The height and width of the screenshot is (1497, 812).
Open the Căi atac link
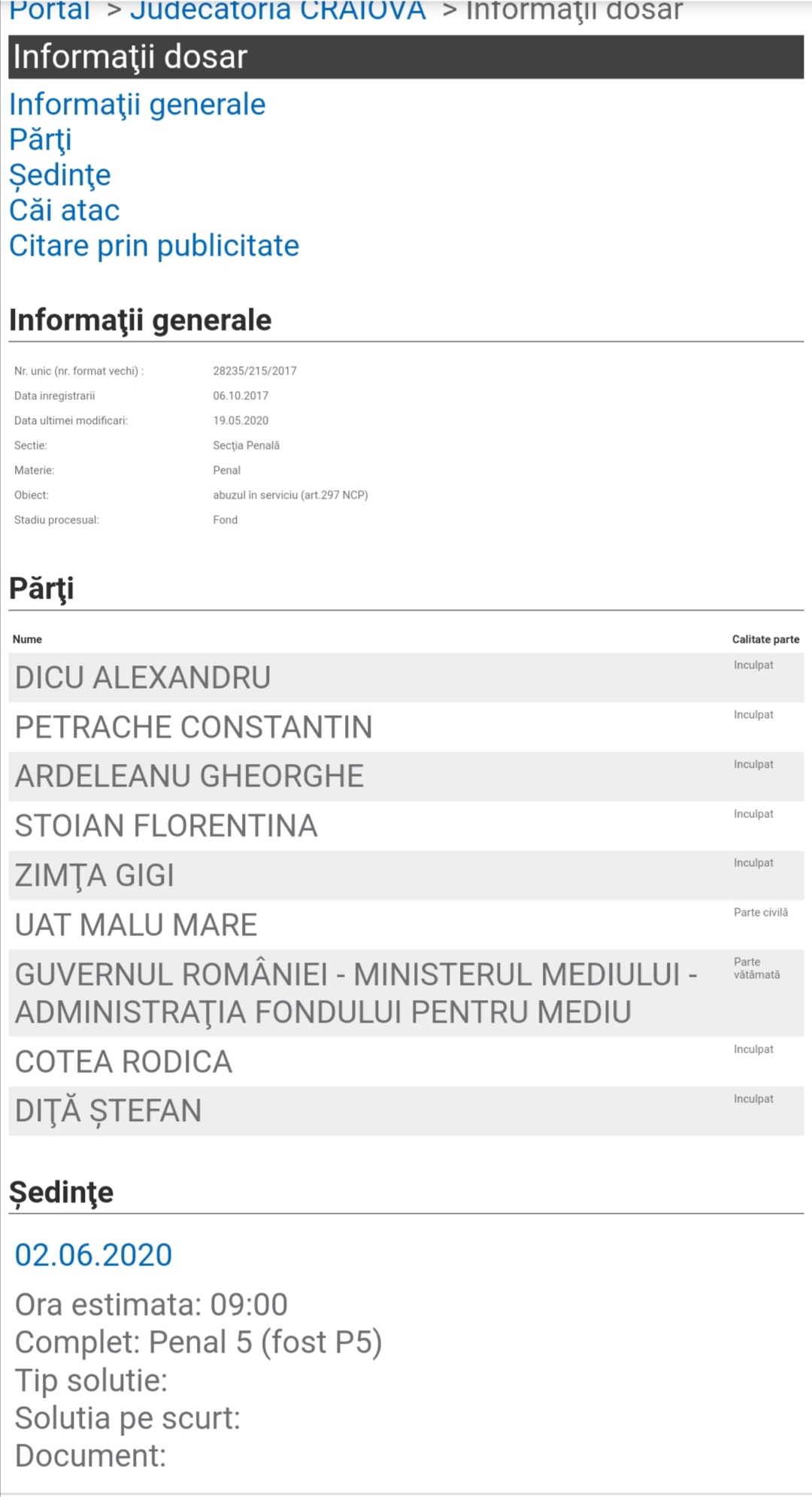point(65,211)
